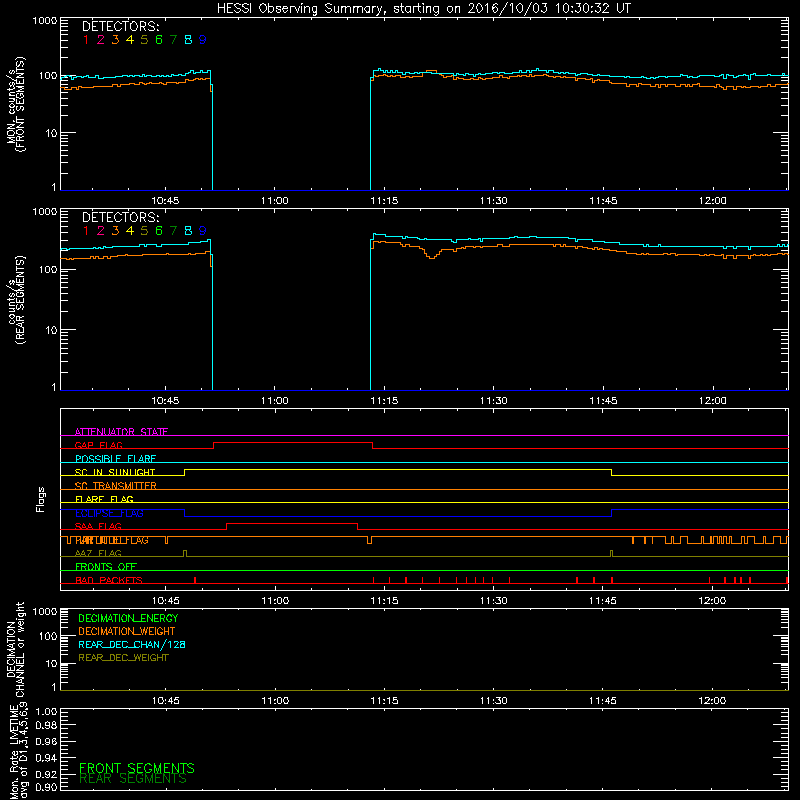The image size is (800, 800).
Task: Click the FRONT SEGMENTS counts/s vertical axis title
Action: pos(16,104)
